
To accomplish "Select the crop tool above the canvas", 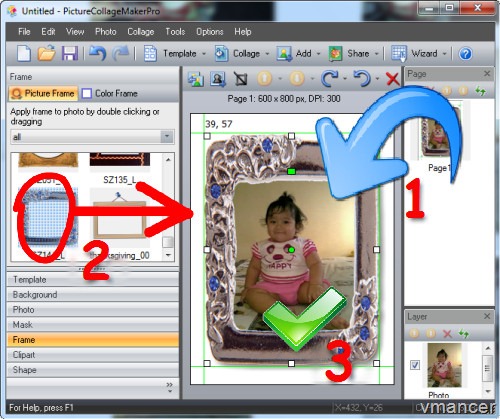I will point(240,79).
